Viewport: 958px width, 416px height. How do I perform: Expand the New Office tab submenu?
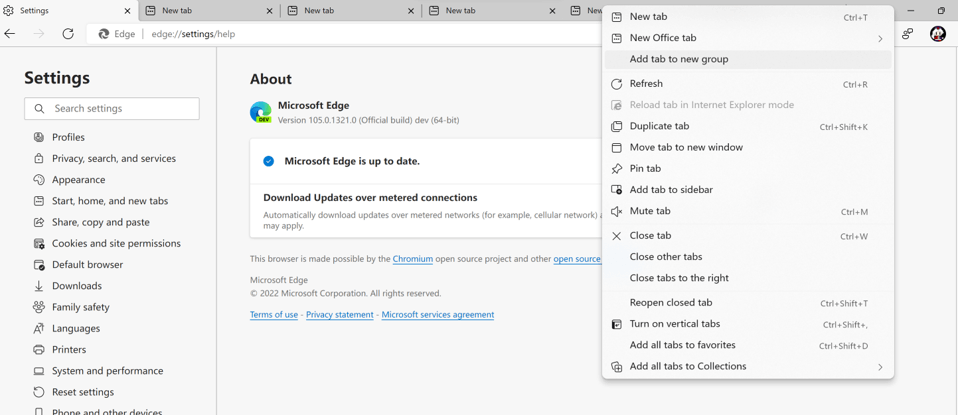(879, 38)
